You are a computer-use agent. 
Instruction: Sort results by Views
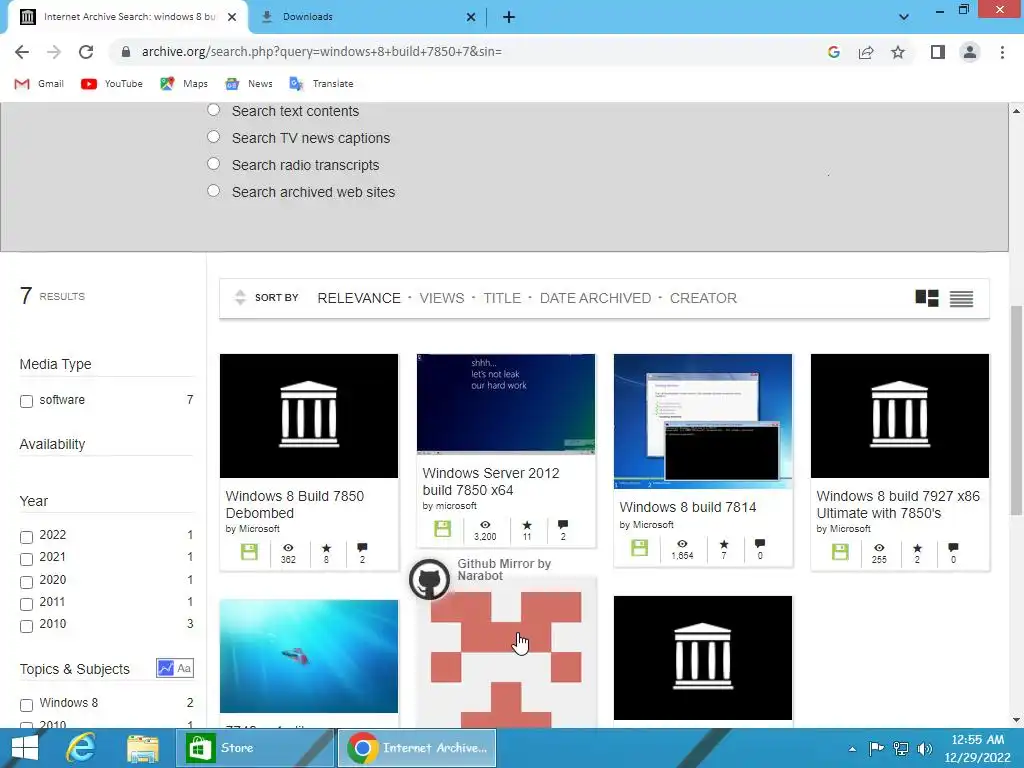(x=441, y=298)
